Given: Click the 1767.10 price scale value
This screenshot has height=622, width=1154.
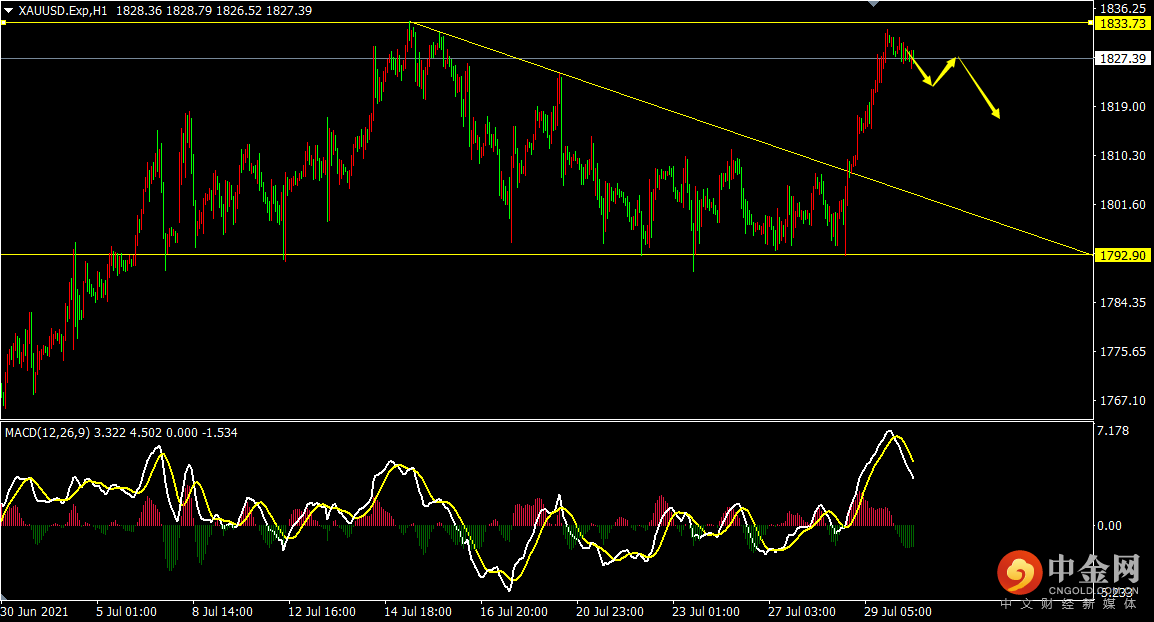Looking at the screenshot, I should 1122,400.
